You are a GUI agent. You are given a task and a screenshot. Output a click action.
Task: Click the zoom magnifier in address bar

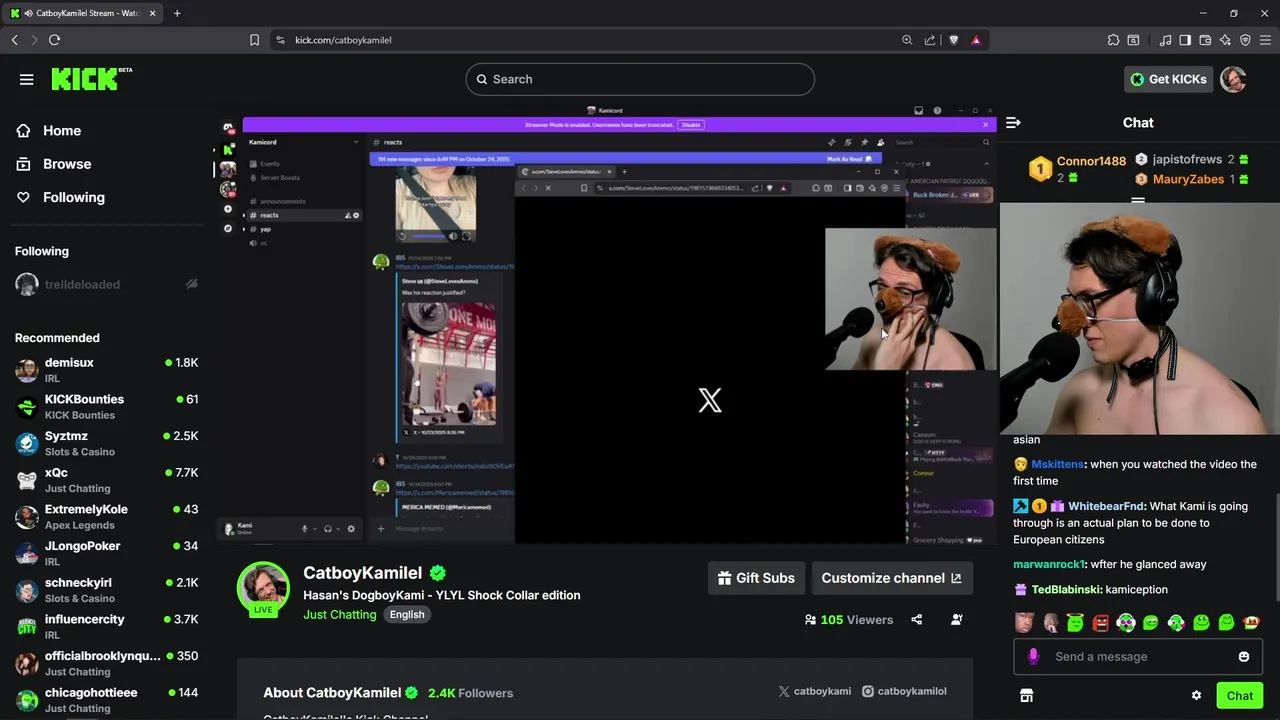(907, 40)
